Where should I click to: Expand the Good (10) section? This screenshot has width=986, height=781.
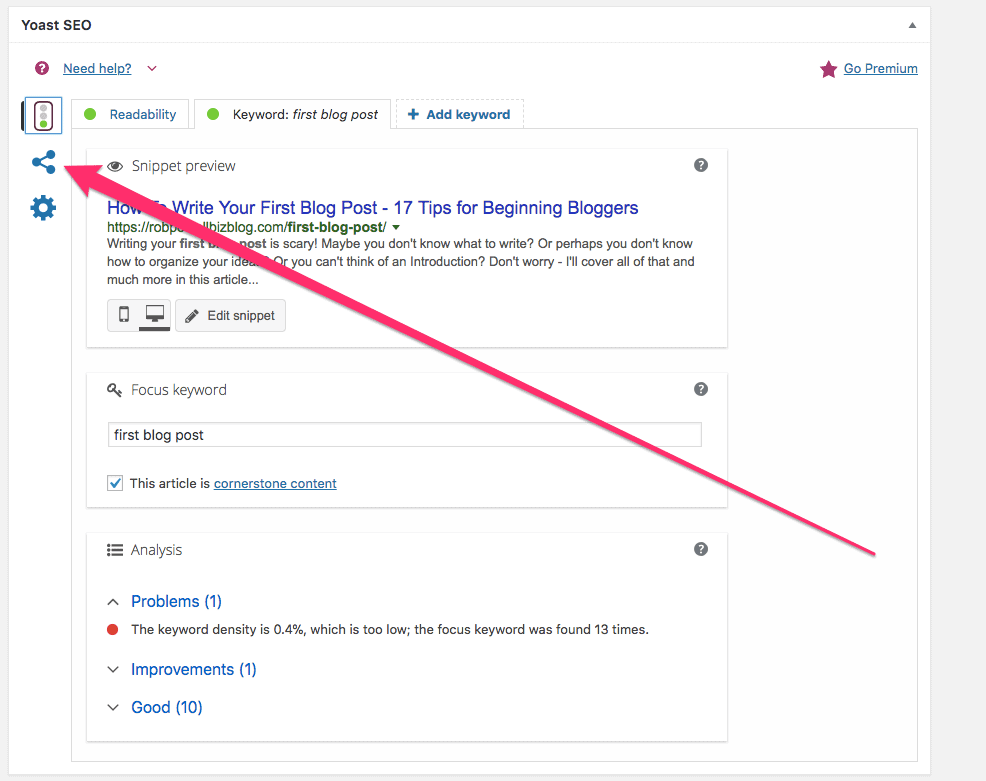coord(155,707)
